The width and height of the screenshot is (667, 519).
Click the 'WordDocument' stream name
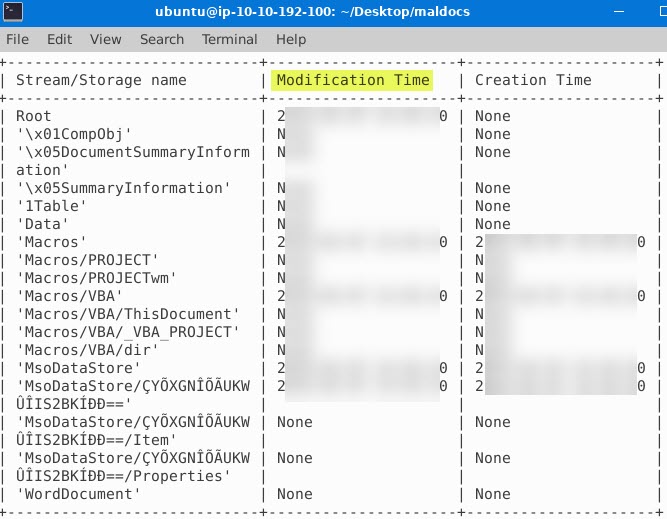(x=79, y=494)
